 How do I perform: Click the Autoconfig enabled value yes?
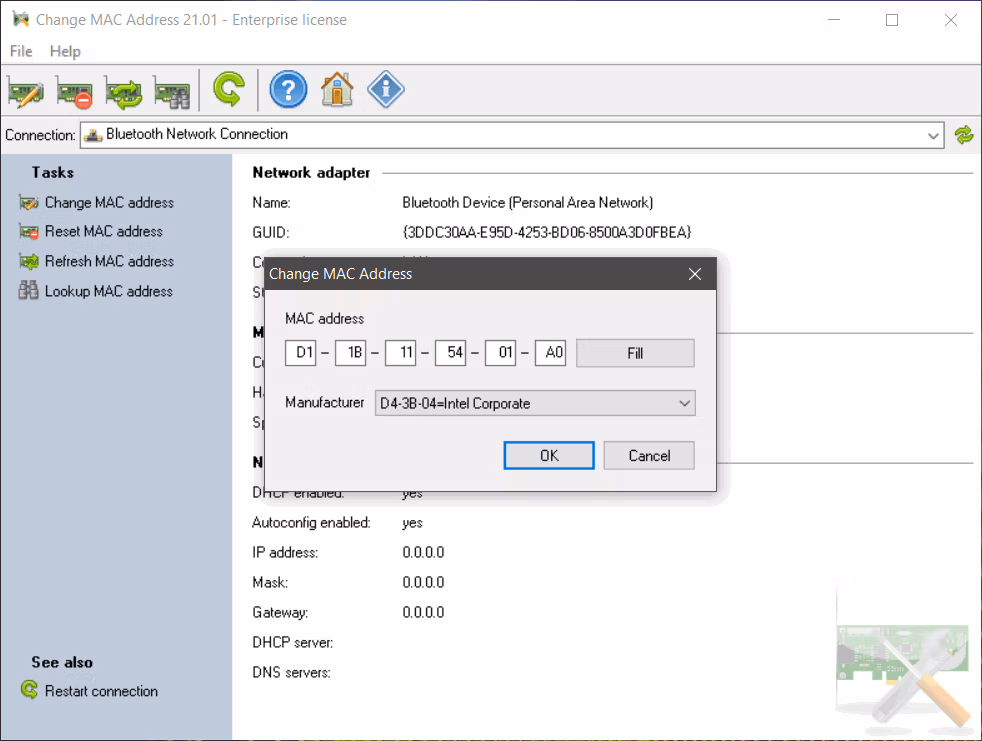click(x=413, y=523)
